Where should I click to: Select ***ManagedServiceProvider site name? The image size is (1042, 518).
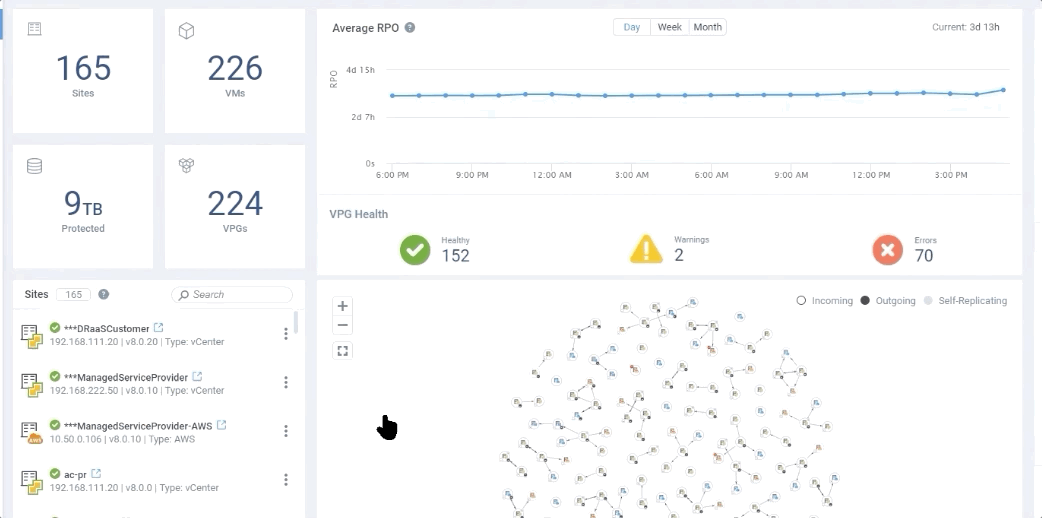click(x=126, y=377)
